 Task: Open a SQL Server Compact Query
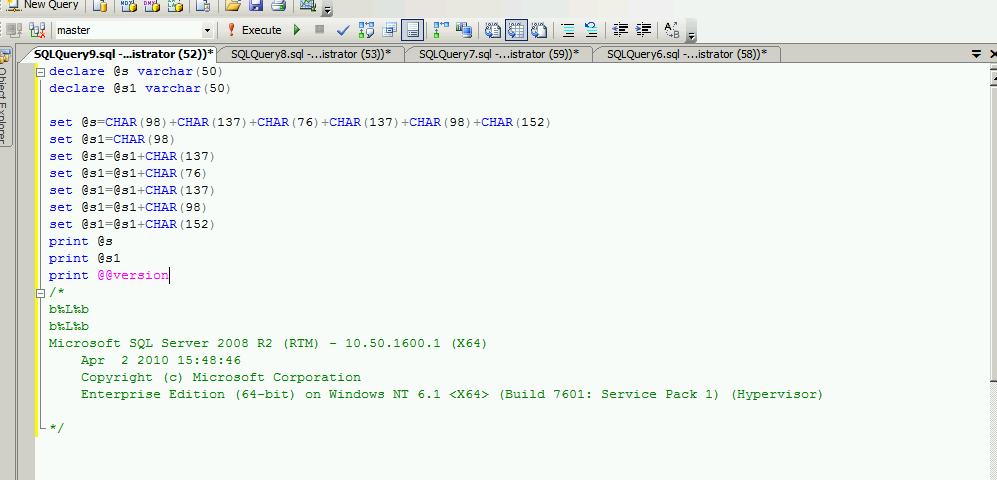[203, 6]
